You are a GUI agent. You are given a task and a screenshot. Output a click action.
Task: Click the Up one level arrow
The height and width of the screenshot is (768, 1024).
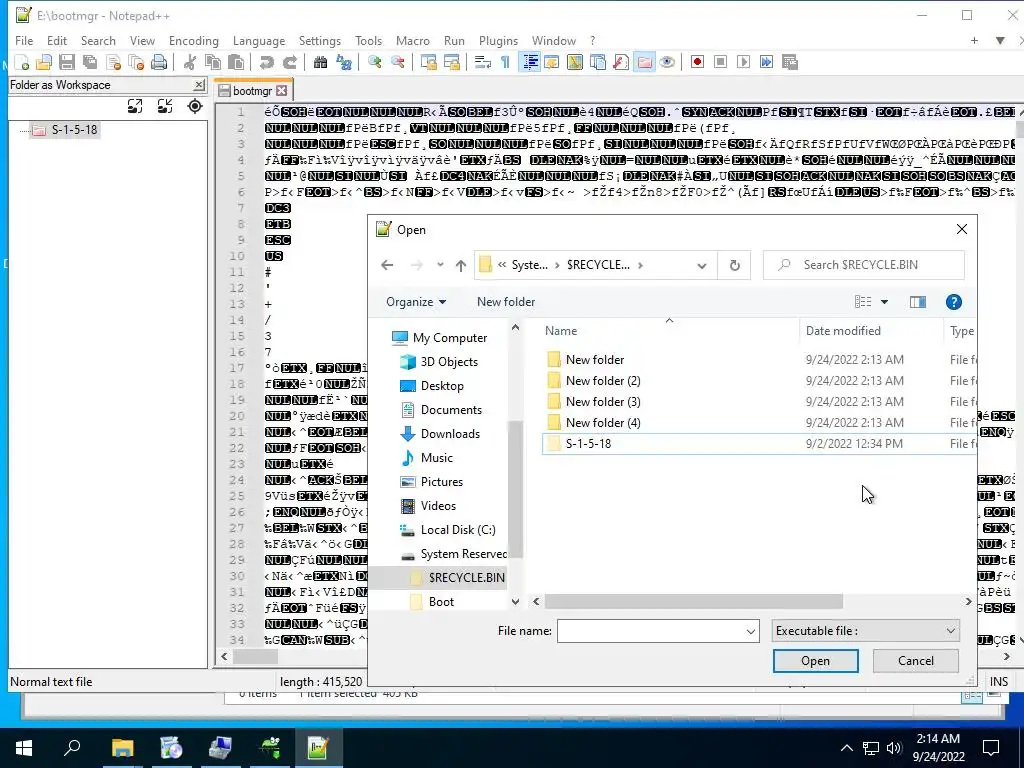(x=461, y=265)
